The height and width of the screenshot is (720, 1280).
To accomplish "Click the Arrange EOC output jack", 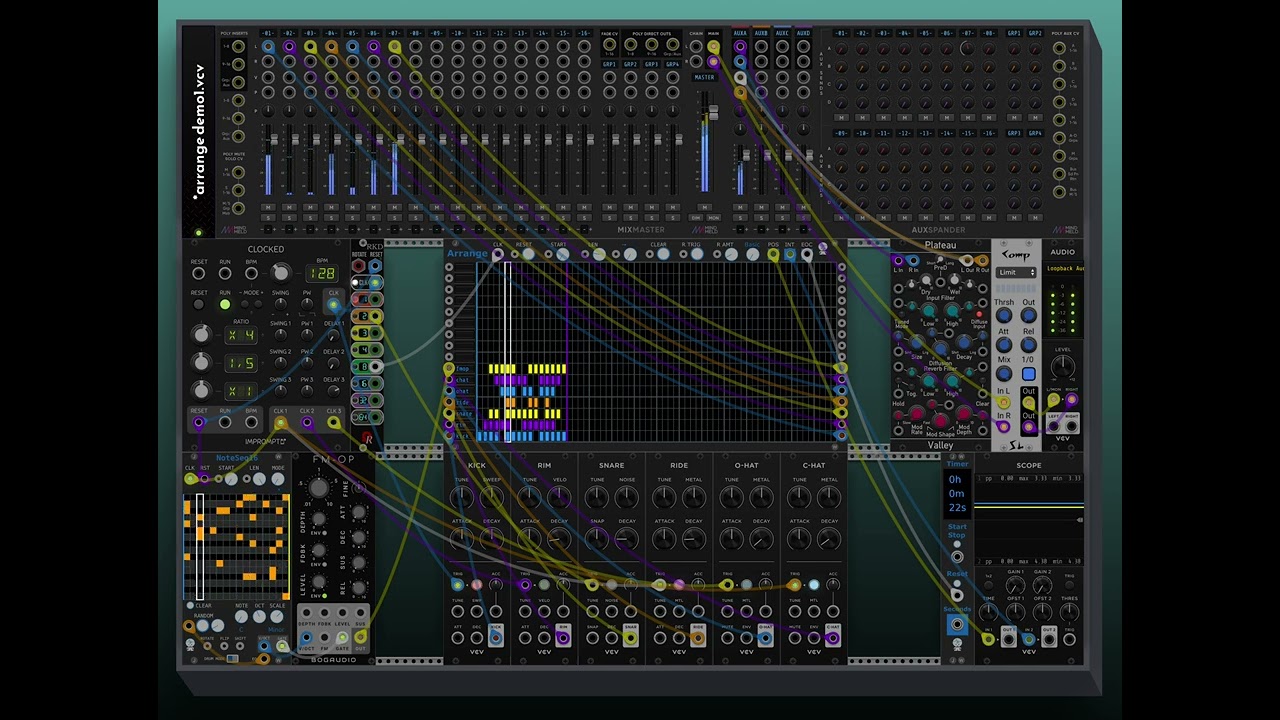I will click(807, 256).
